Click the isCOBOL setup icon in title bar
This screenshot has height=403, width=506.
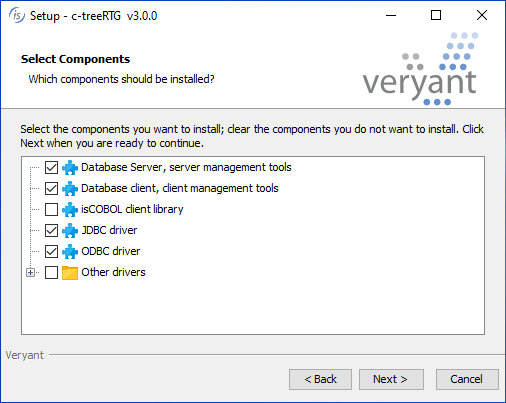(16, 16)
